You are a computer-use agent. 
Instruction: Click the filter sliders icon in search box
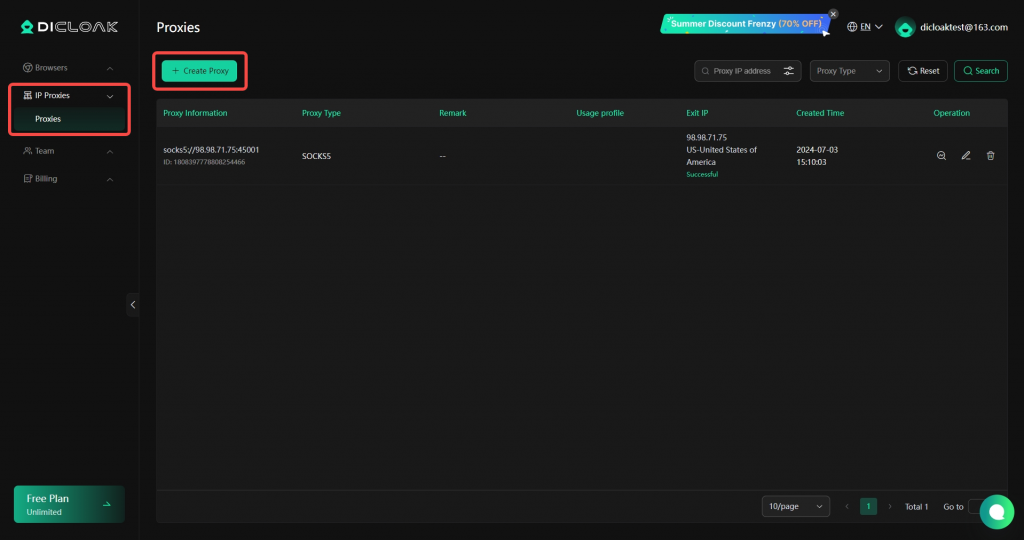789,71
